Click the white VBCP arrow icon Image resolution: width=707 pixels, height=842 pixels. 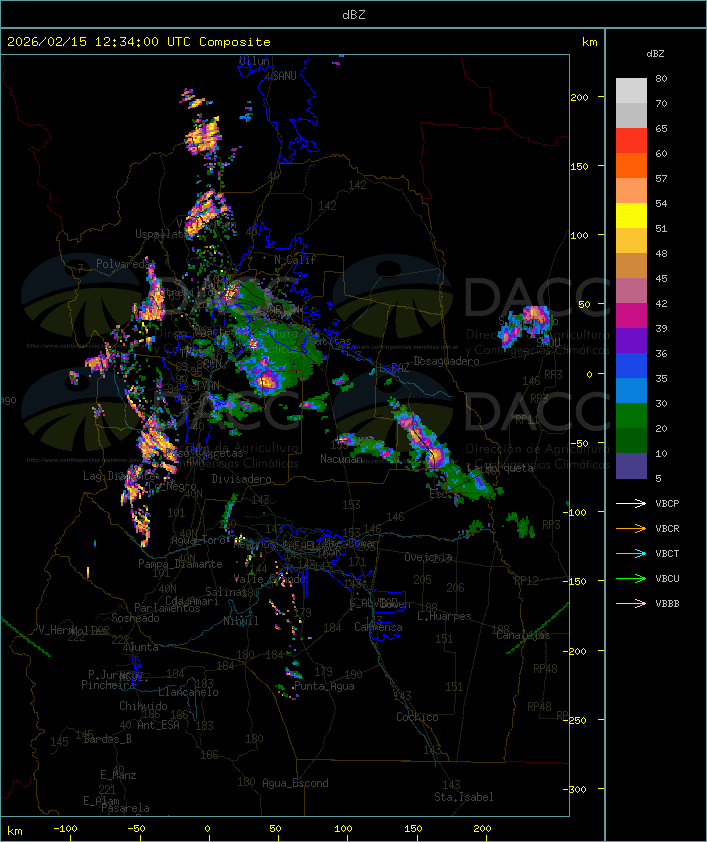click(x=631, y=504)
